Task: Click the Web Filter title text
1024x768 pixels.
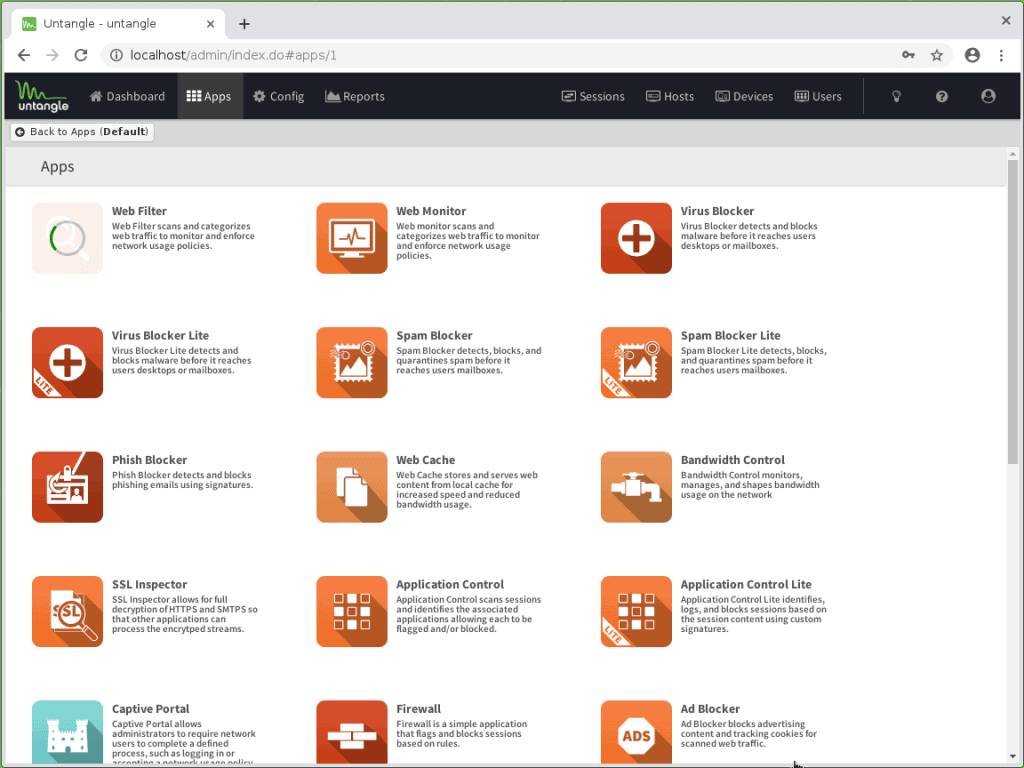Action: tap(139, 211)
